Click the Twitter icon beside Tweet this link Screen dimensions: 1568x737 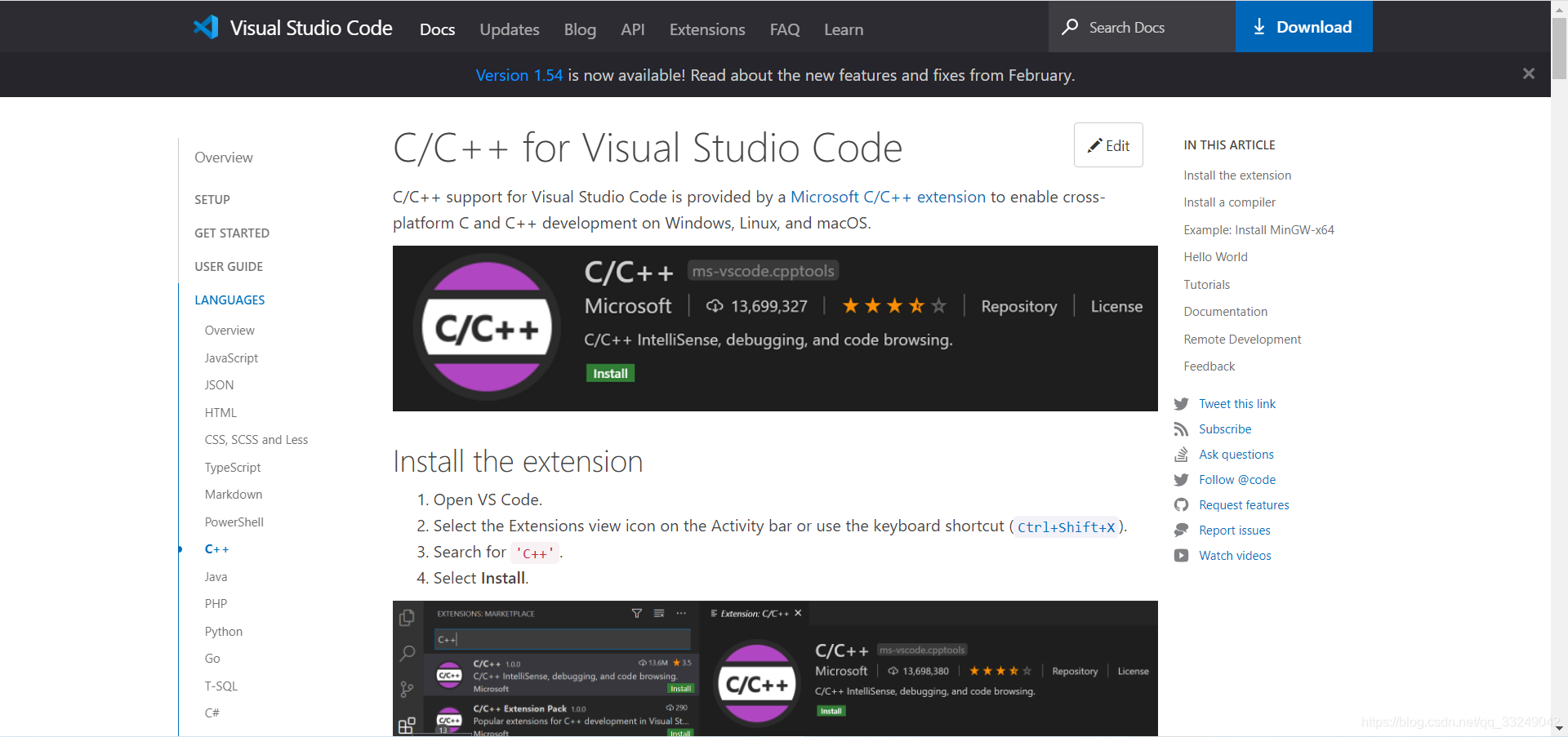click(x=1181, y=404)
